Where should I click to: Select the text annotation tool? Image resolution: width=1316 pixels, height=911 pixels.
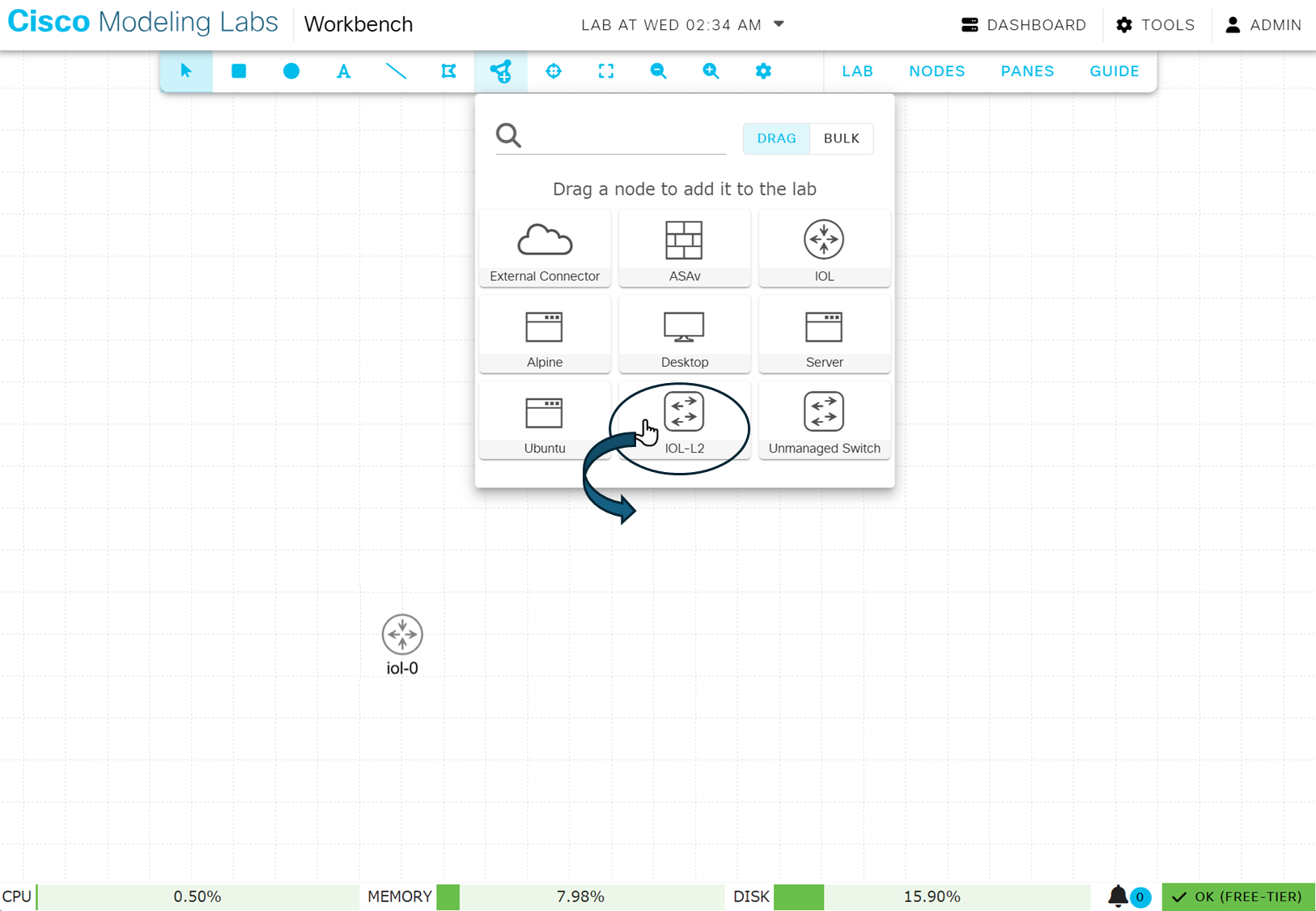[x=344, y=71]
